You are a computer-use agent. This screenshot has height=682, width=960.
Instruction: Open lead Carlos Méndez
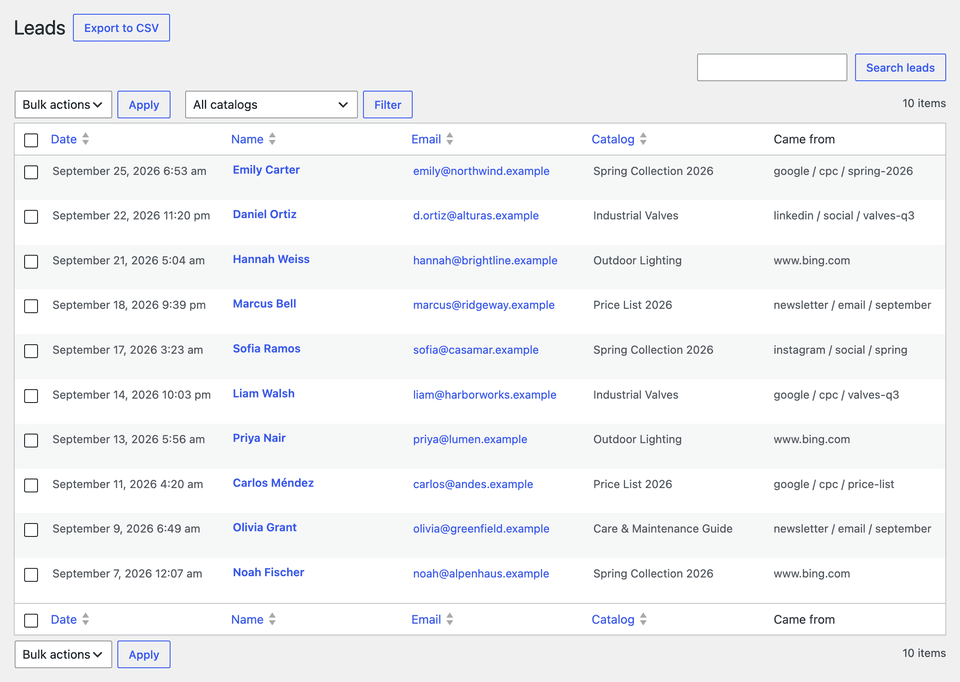[x=273, y=482]
